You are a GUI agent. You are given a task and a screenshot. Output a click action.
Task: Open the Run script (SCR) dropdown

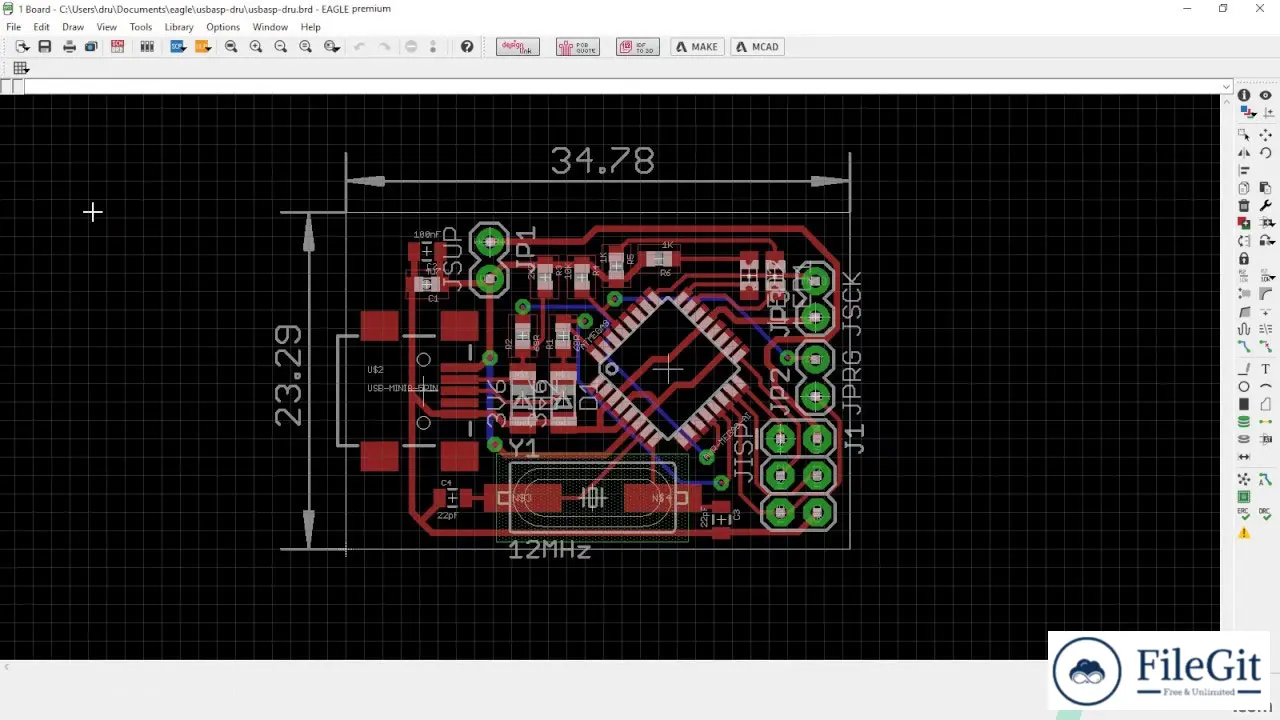[x=178, y=47]
